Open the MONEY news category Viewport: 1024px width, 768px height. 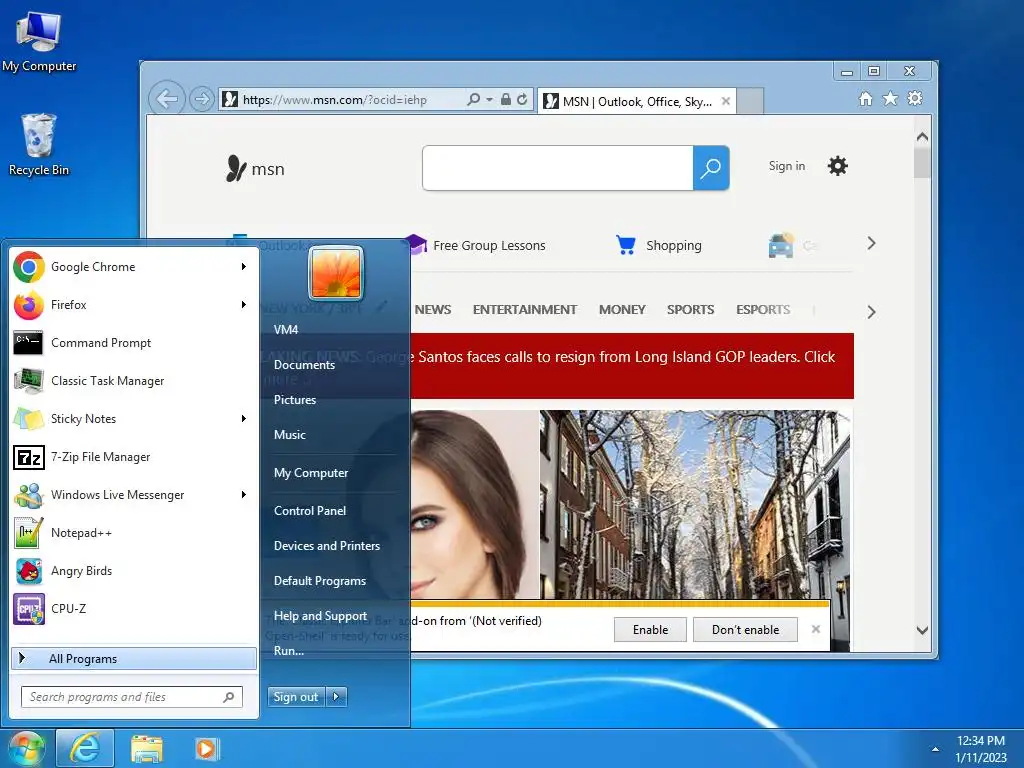[622, 310]
